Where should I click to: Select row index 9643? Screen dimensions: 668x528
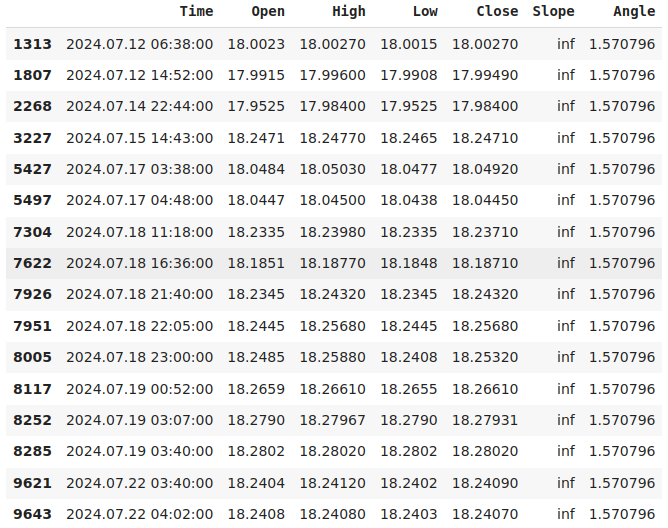[32, 514]
